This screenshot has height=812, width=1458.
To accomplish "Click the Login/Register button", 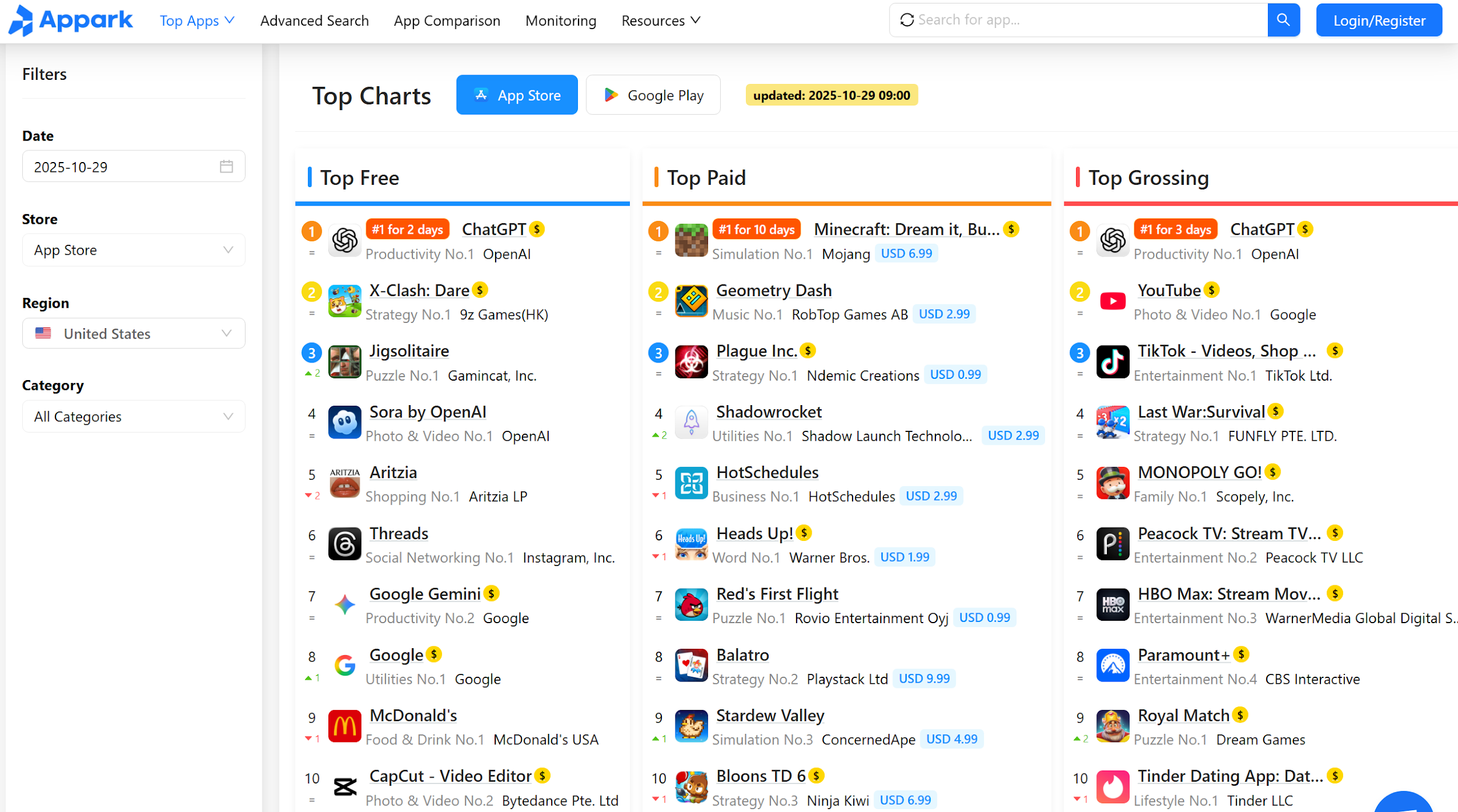I will coord(1379,20).
